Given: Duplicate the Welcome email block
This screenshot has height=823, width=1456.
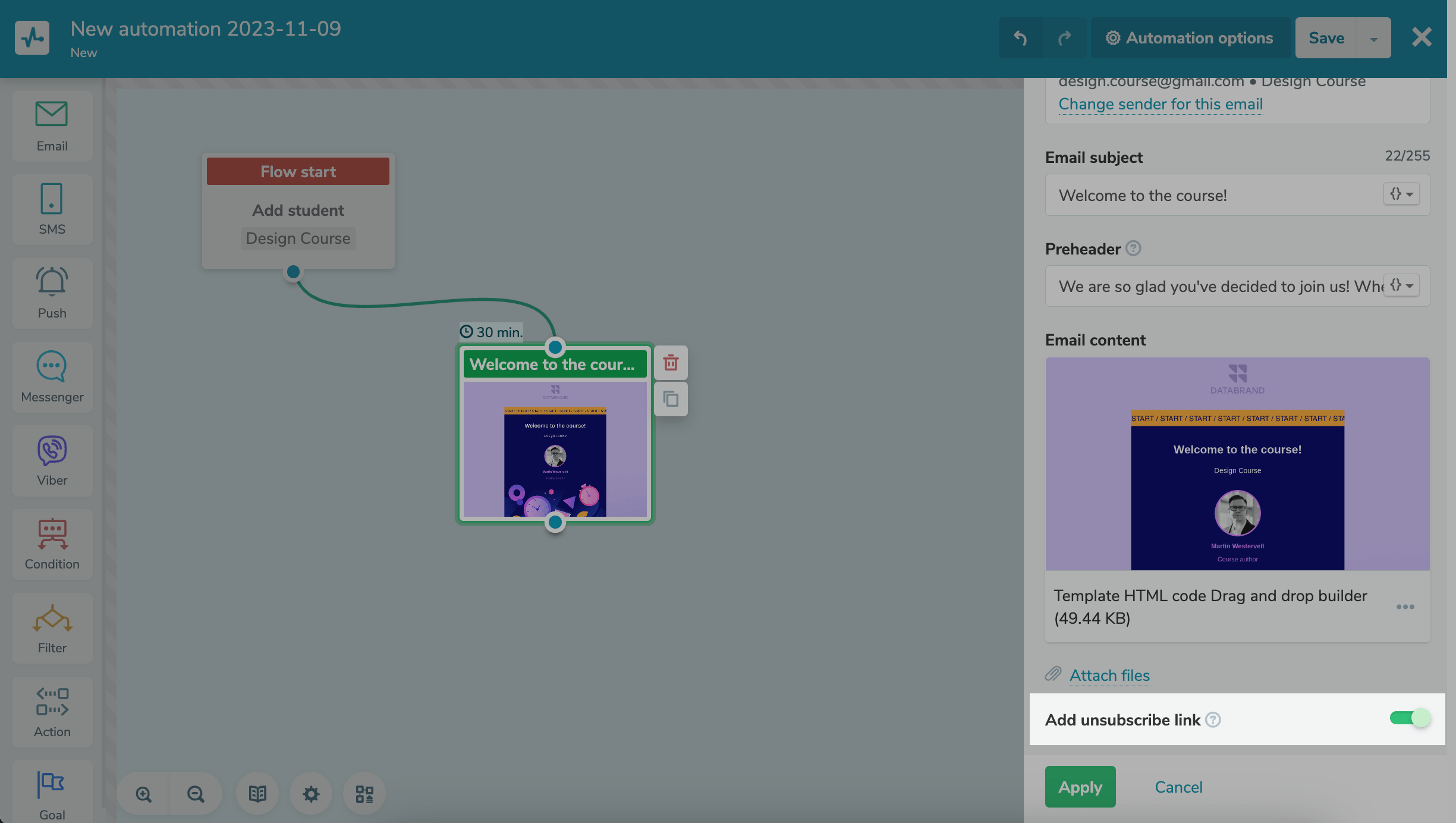Looking at the screenshot, I should click(671, 398).
